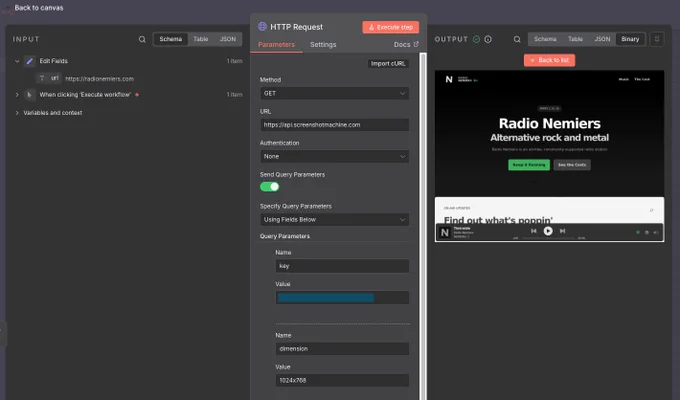Click the masked key Value field
The height and width of the screenshot is (400, 680).
point(342,298)
